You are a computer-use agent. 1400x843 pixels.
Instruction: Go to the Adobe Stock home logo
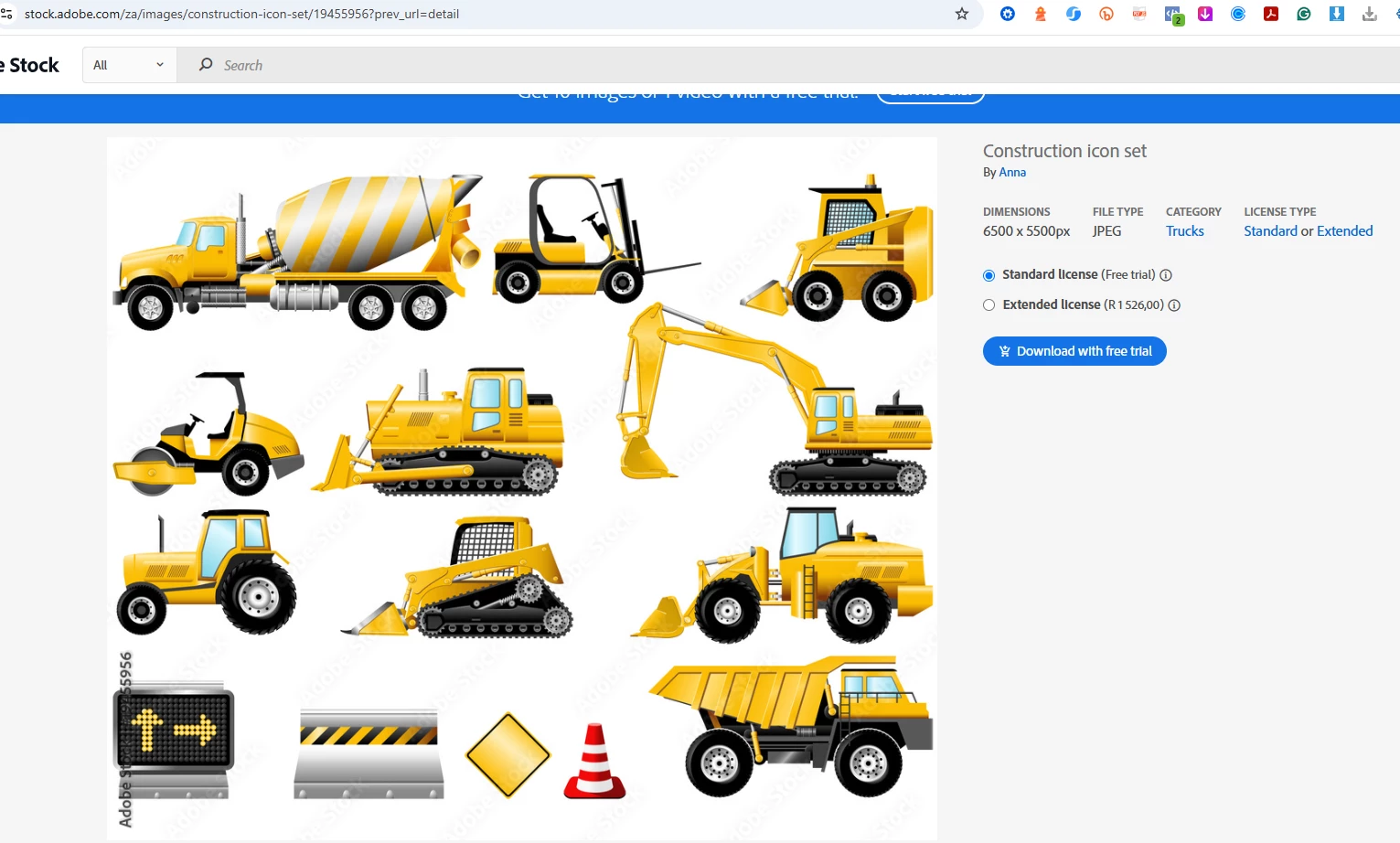click(x=30, y=65)
